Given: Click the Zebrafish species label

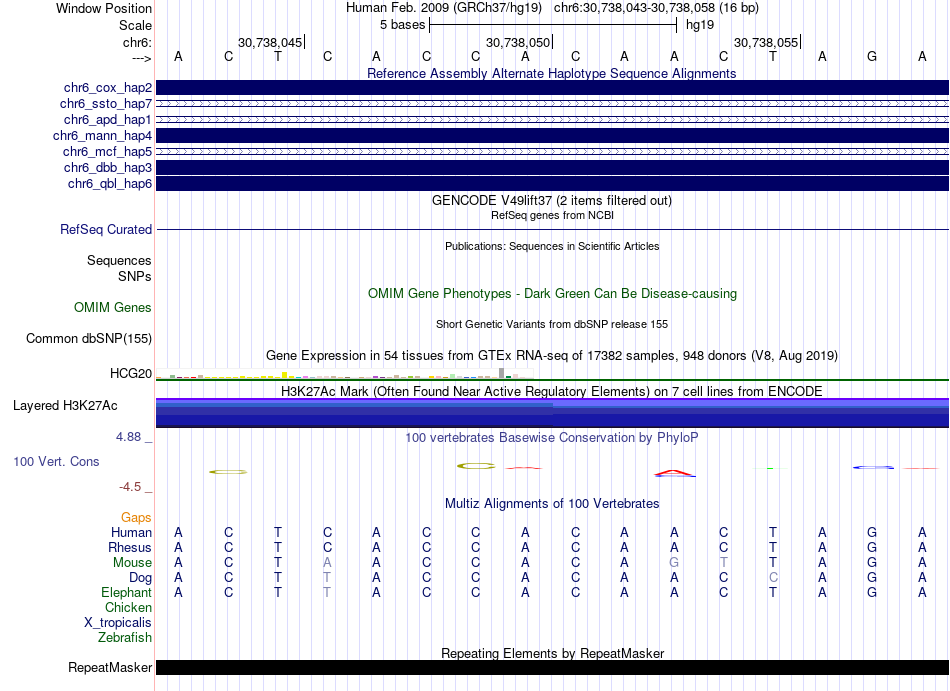Looking at the screenshot, I should pyautogui.click(x=125, y=637).
